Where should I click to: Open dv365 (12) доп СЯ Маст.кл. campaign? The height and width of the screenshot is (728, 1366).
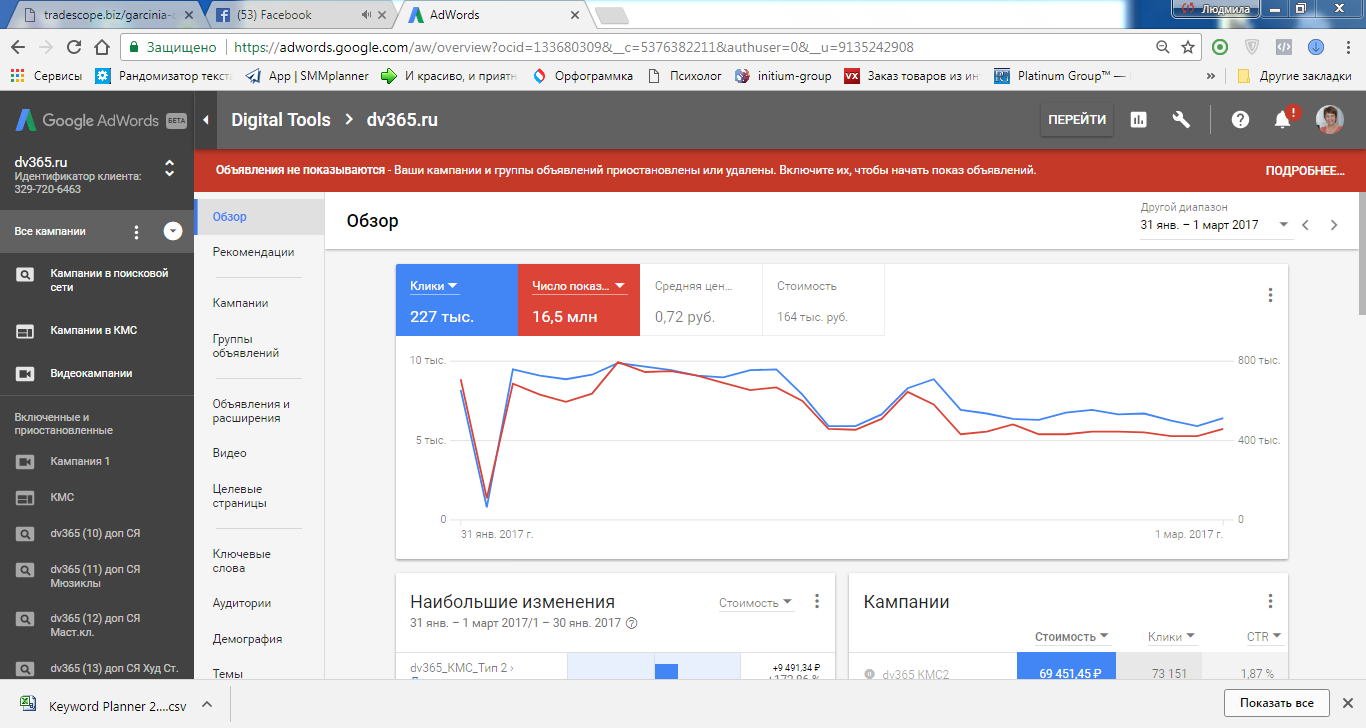coord(97,625)
